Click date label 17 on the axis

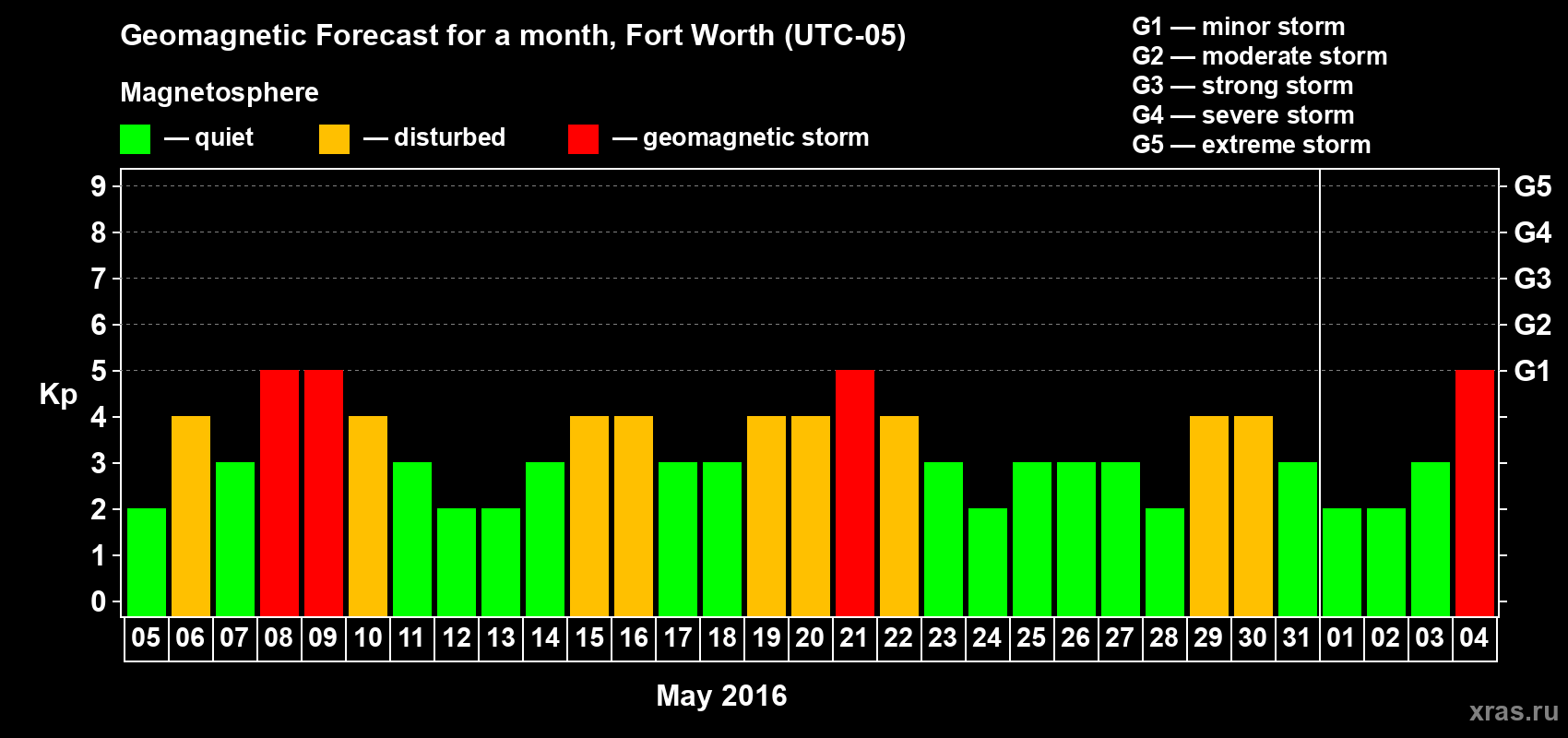(x=678, y=637)
